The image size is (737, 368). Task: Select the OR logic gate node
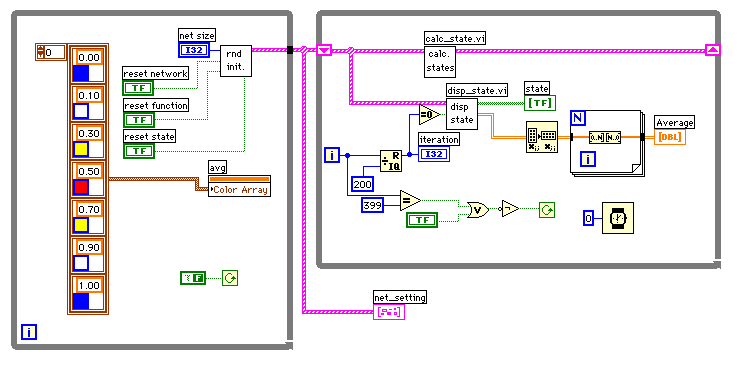tap(478, 210)
